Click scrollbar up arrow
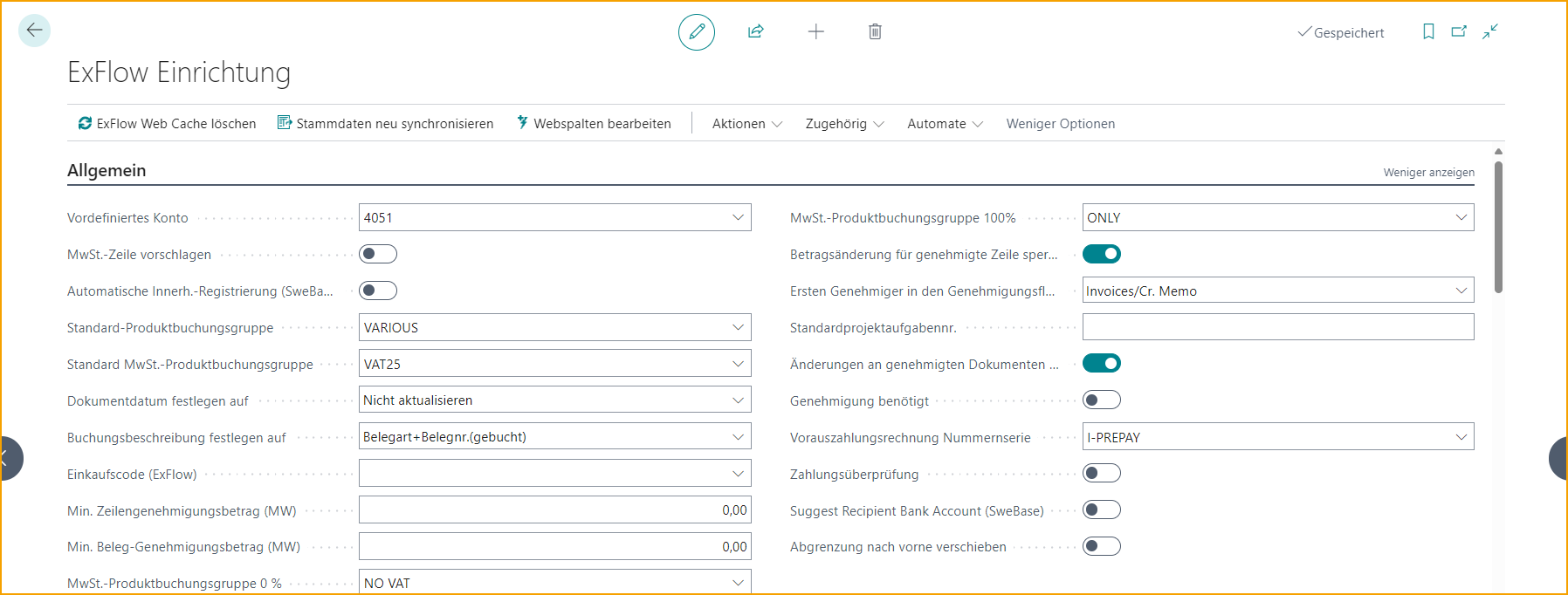 (x=1498, y=152)
